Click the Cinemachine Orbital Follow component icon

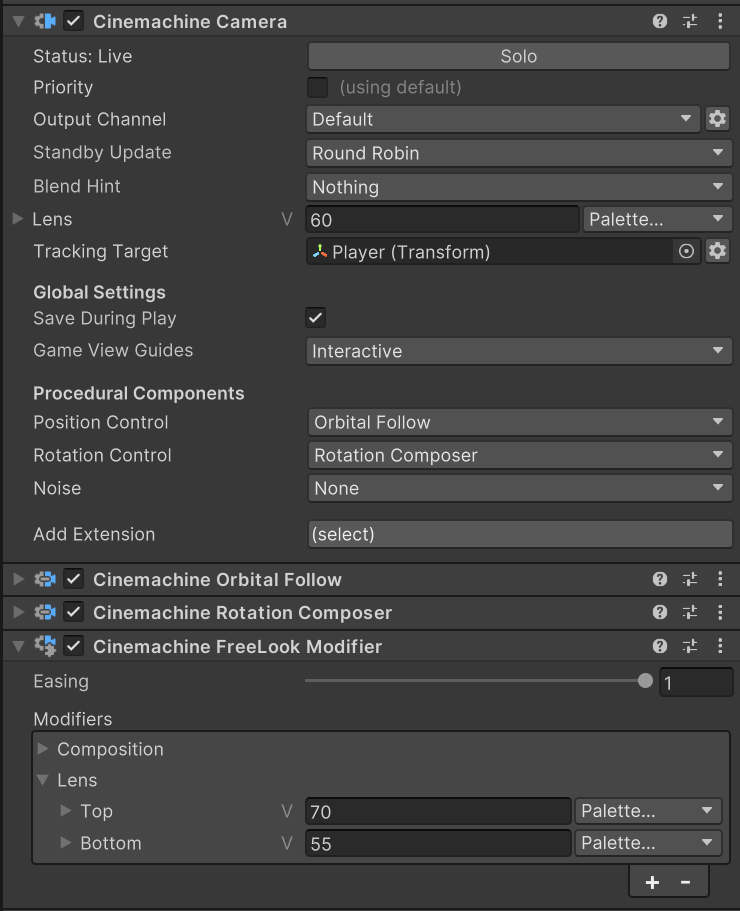coord(45,579)
